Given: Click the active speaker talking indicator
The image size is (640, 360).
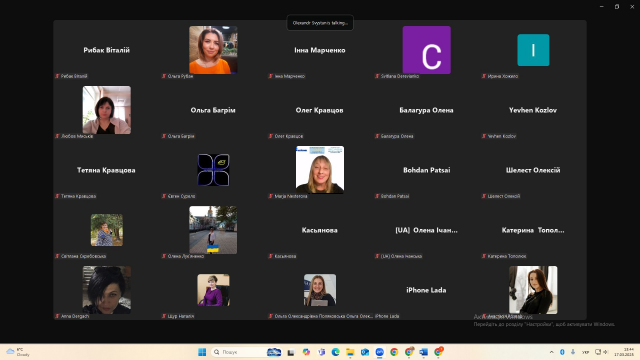Looking at the screenshot, I should 320,23.
